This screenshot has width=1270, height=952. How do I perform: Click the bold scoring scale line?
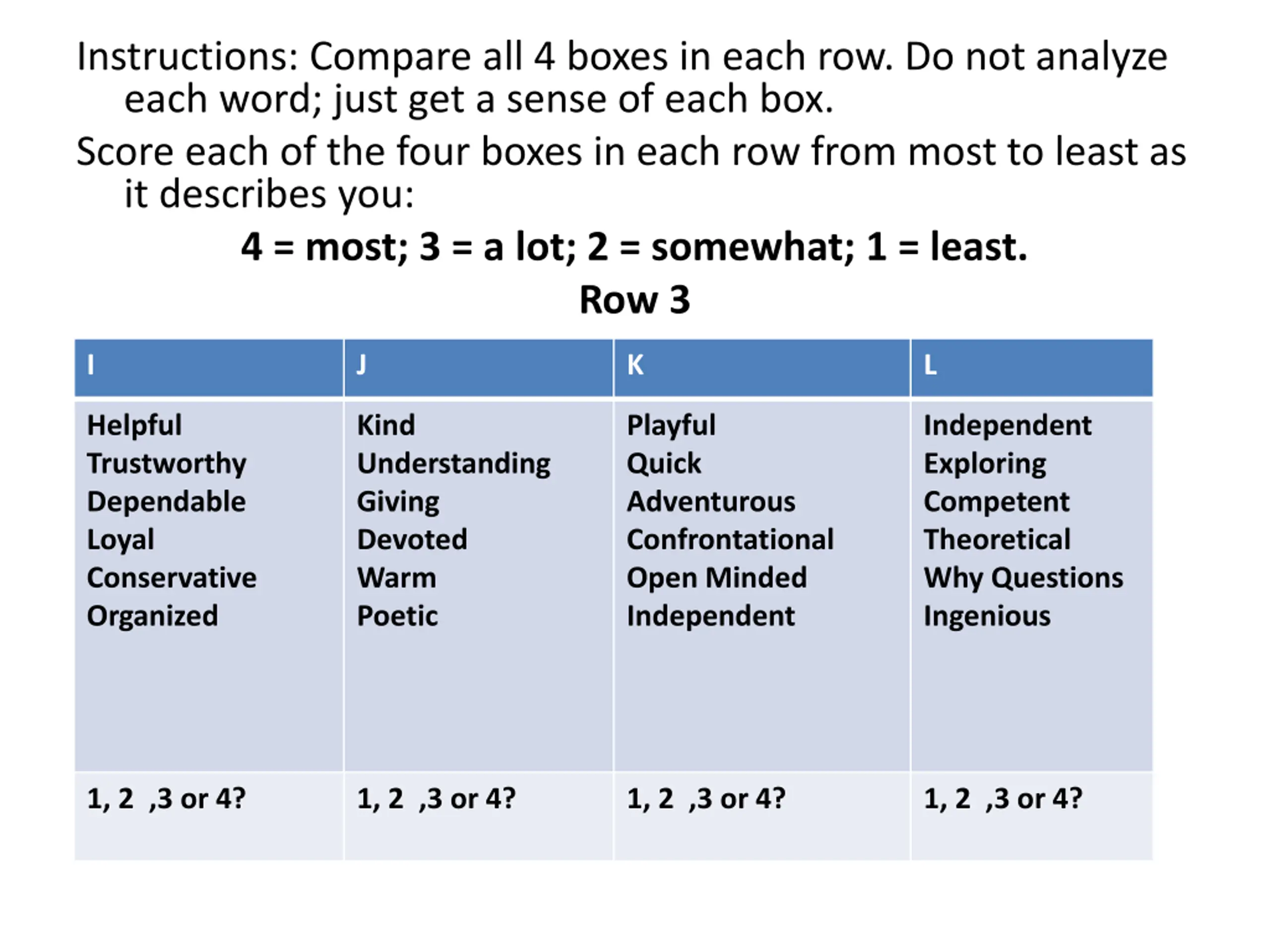(634, 247)
